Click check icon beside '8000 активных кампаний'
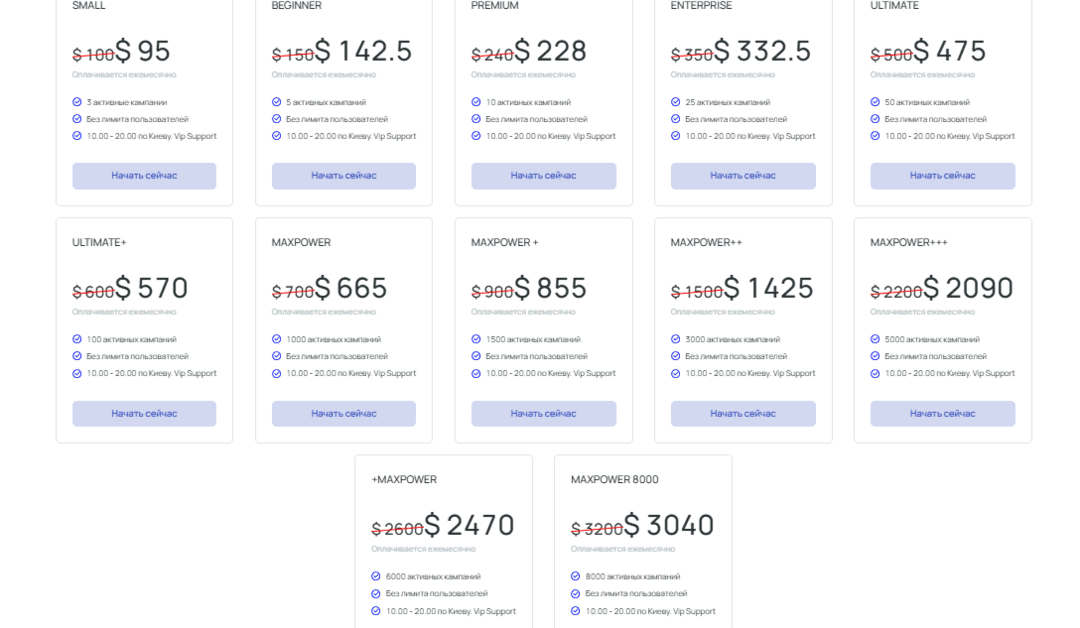Screen dimensions: 1080x628 pos(575,576)
